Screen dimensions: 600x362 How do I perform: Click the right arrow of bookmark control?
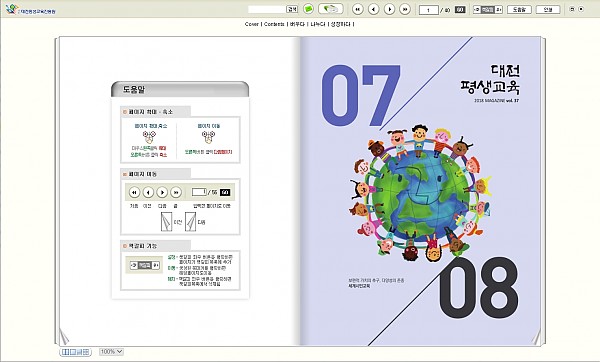click(x=499, y=10)
